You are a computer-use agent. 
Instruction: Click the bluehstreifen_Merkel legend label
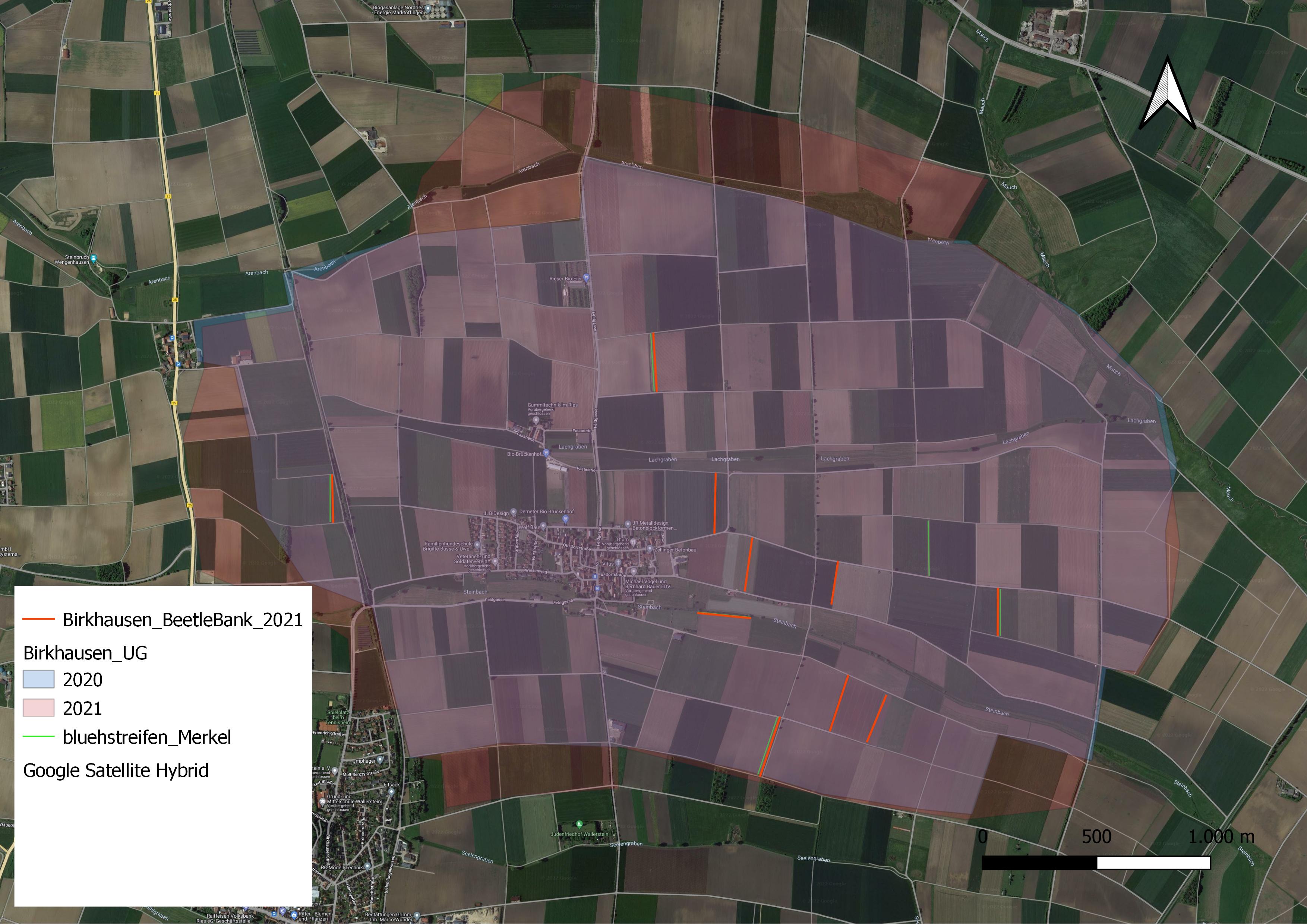(x=147, y=737)
